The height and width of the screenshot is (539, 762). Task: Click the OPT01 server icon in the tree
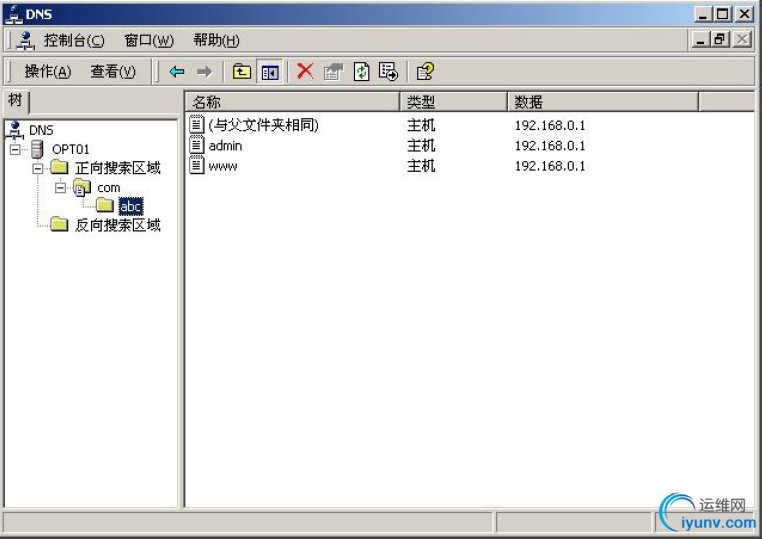tap(37, 149)
